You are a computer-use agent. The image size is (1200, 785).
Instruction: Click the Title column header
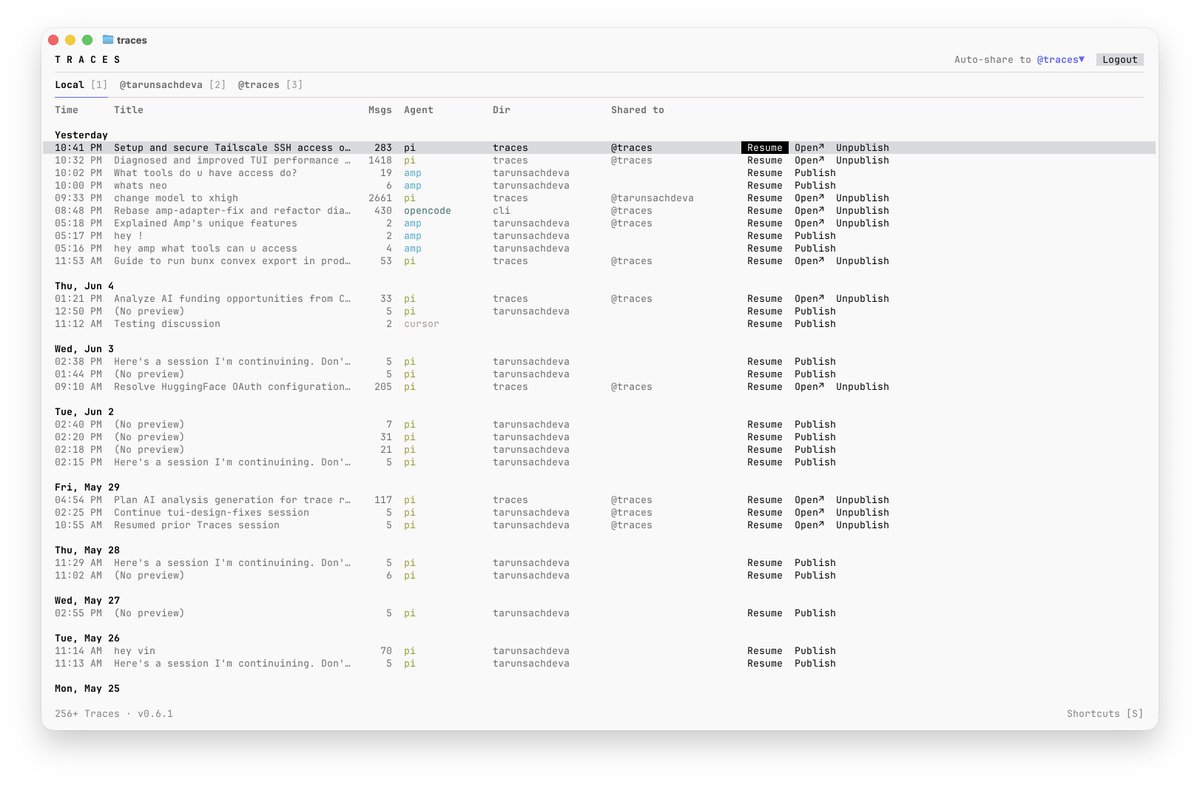pyautogui.click(x=128, y=110)
